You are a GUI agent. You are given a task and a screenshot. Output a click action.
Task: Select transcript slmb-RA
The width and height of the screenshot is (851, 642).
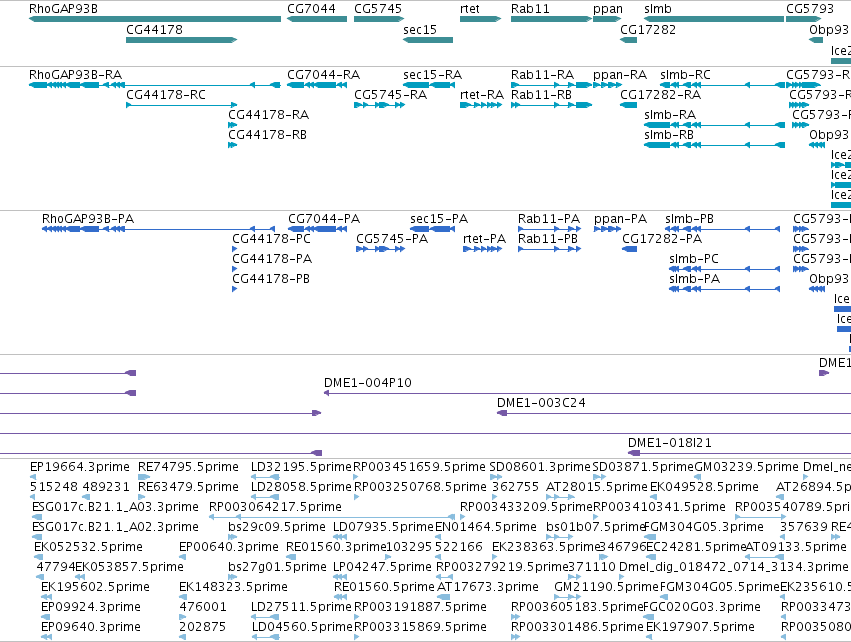(x=714, y=125)
